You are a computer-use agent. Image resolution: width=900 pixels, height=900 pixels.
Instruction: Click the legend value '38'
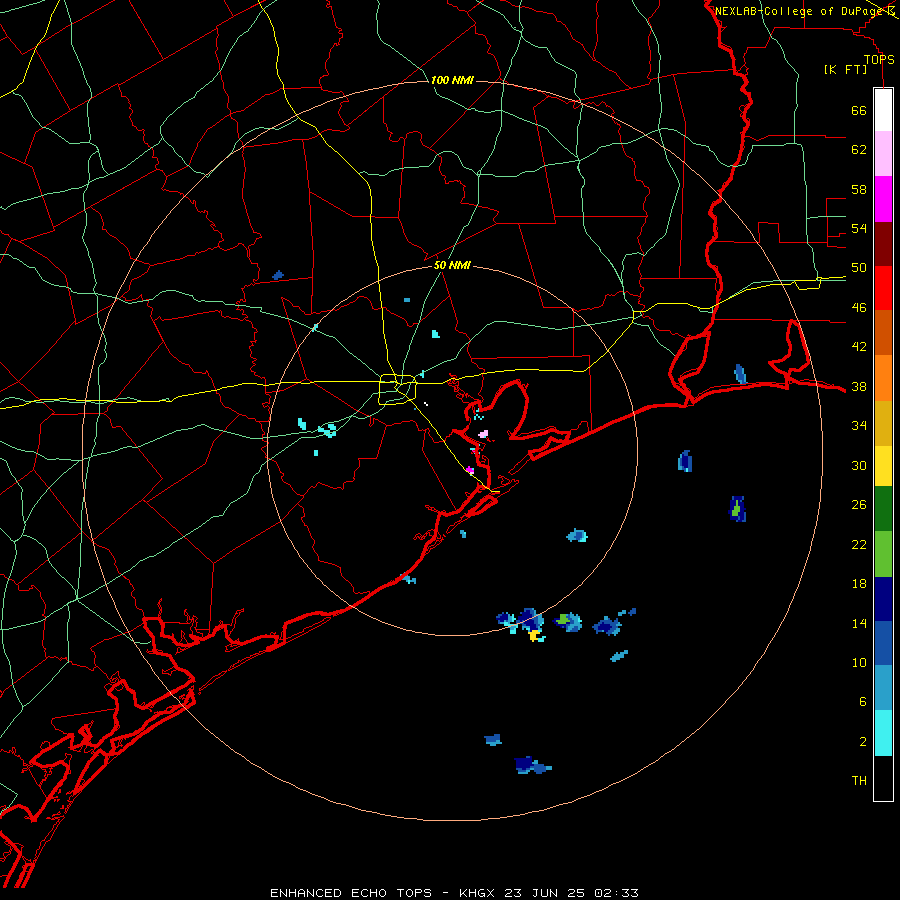click(859, 386)
